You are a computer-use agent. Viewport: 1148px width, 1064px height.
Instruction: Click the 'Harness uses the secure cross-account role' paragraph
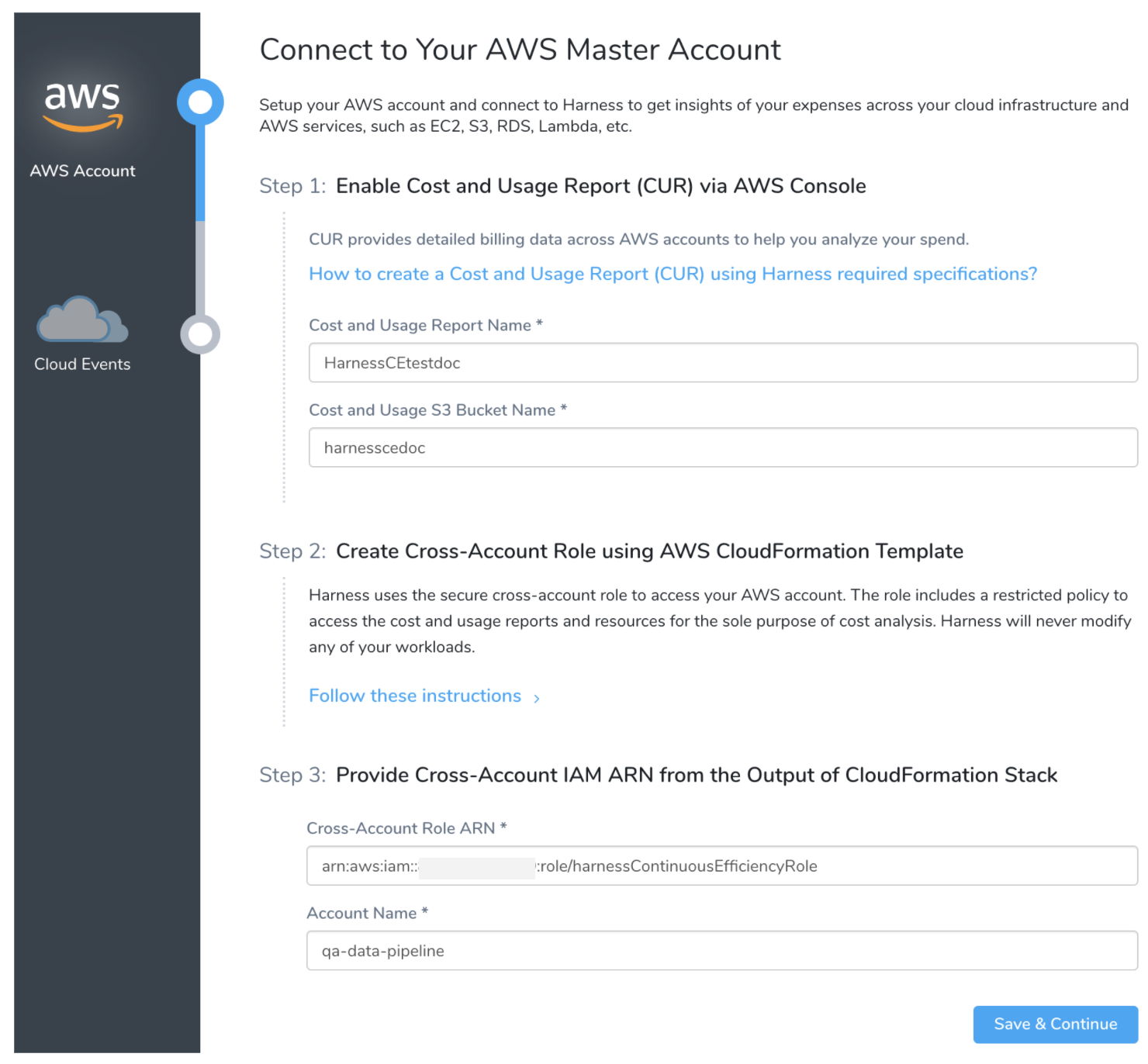point(720,621)
